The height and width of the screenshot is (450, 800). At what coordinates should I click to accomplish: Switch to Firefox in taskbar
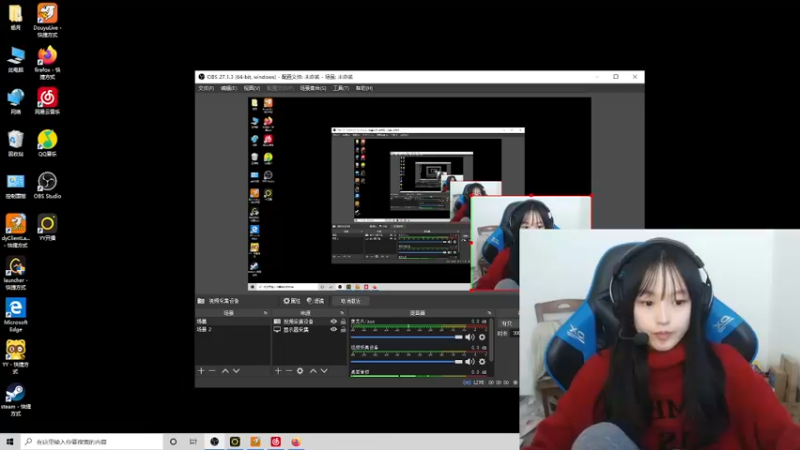[x=296, y=441]
